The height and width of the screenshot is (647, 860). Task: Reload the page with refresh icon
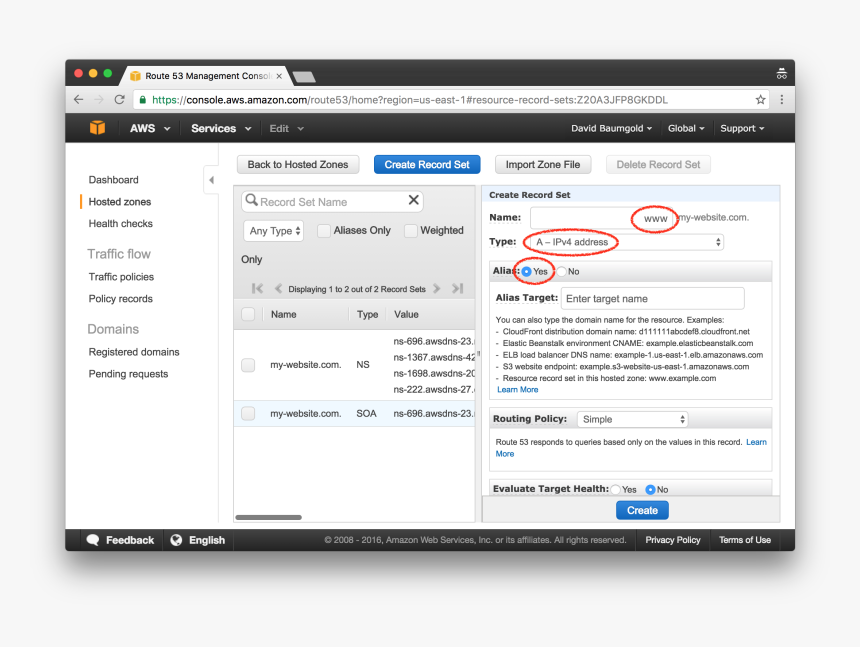120,100
